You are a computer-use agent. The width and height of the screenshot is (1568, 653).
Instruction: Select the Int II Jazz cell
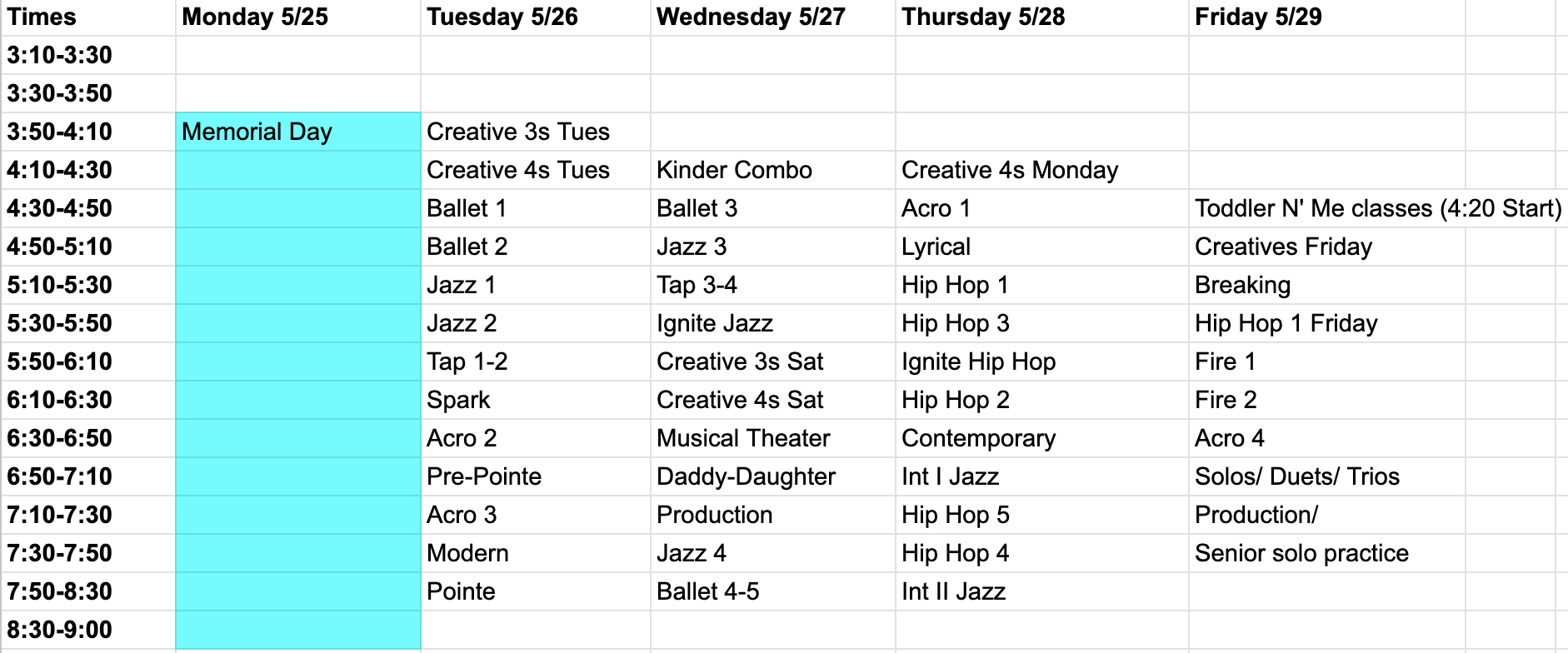[x=1041, y=591]
